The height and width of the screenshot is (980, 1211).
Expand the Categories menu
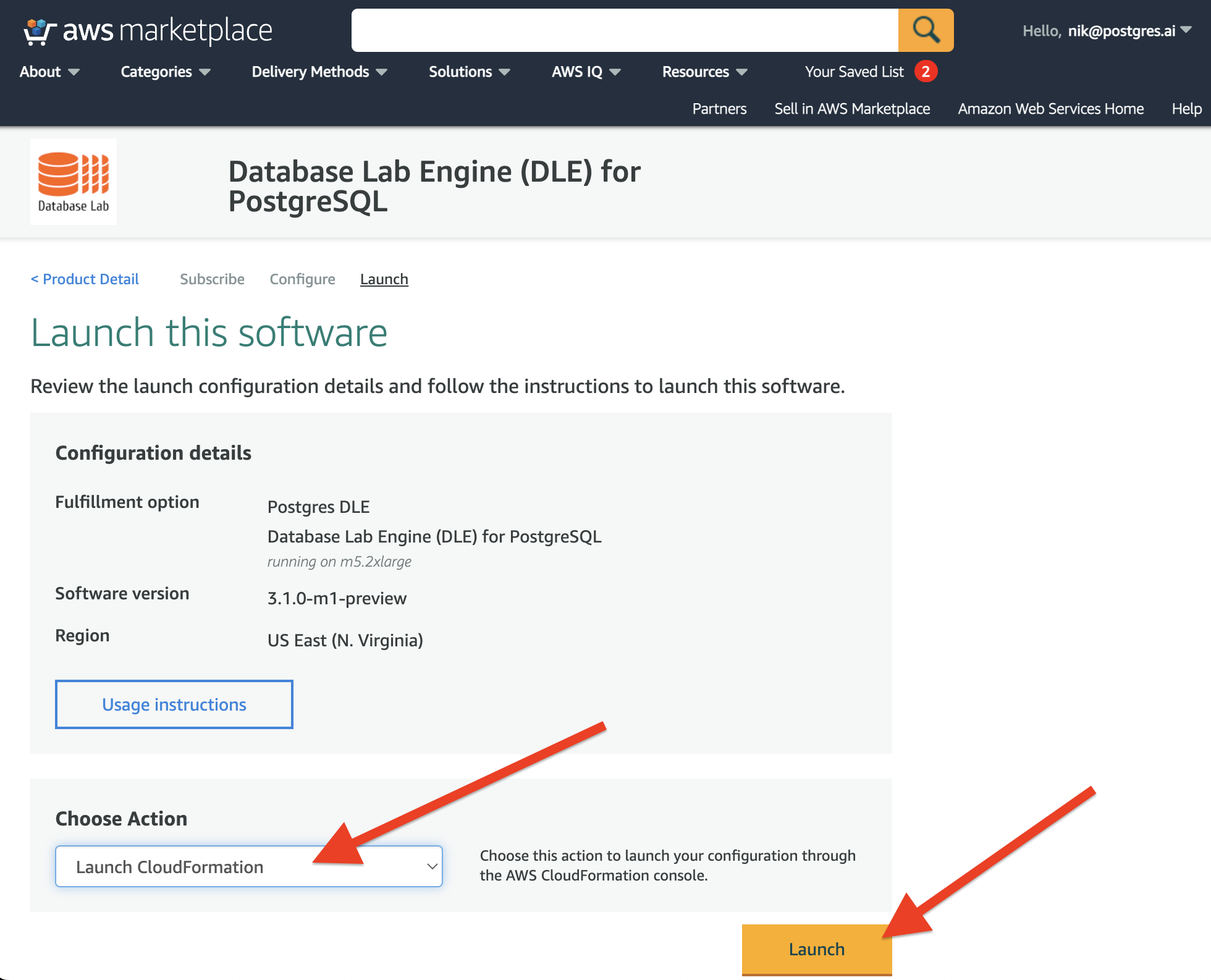(166, 72)
